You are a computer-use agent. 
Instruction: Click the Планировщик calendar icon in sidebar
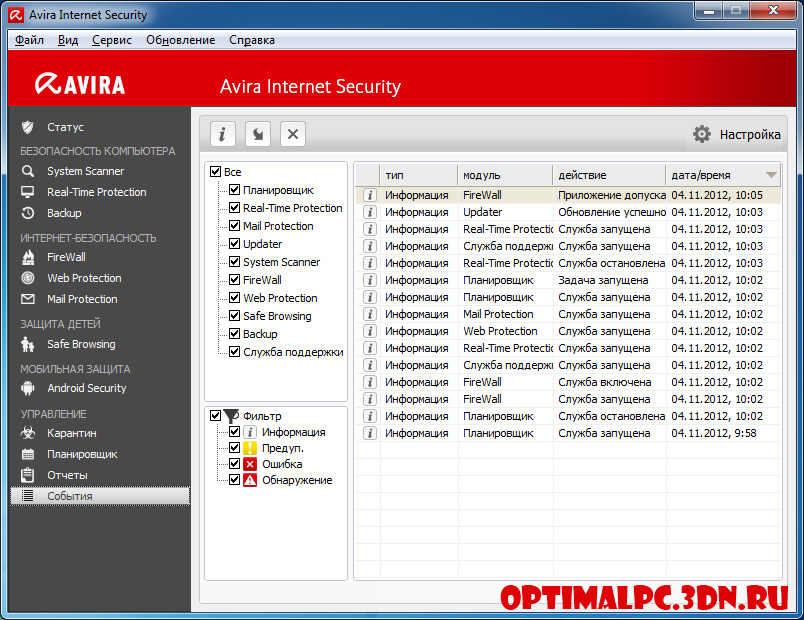pos(28,454)
